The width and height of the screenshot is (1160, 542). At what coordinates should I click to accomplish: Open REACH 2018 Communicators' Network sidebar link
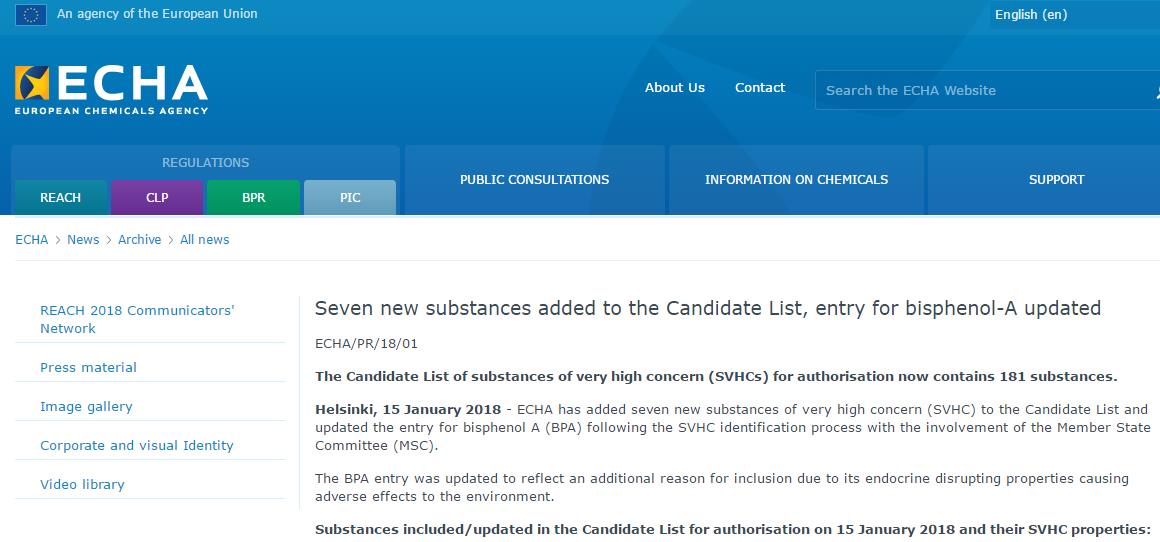137,319
